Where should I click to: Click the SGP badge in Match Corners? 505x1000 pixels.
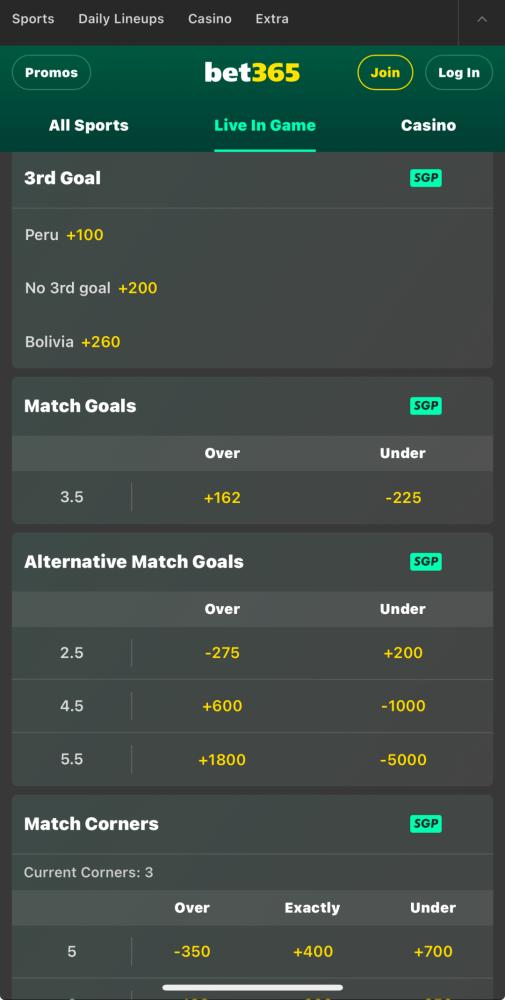pyautogui.click(x=425, y=823)
